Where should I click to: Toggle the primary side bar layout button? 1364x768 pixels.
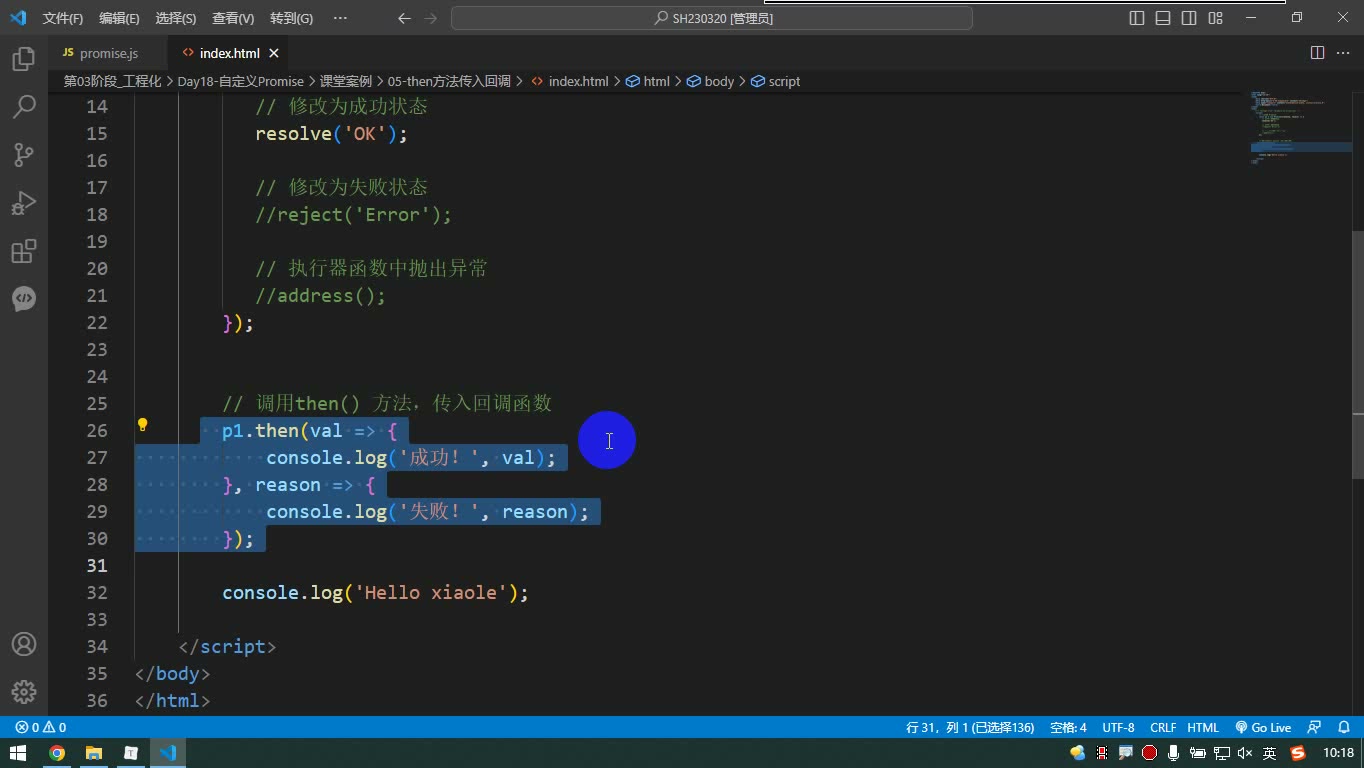point(1137,18)
